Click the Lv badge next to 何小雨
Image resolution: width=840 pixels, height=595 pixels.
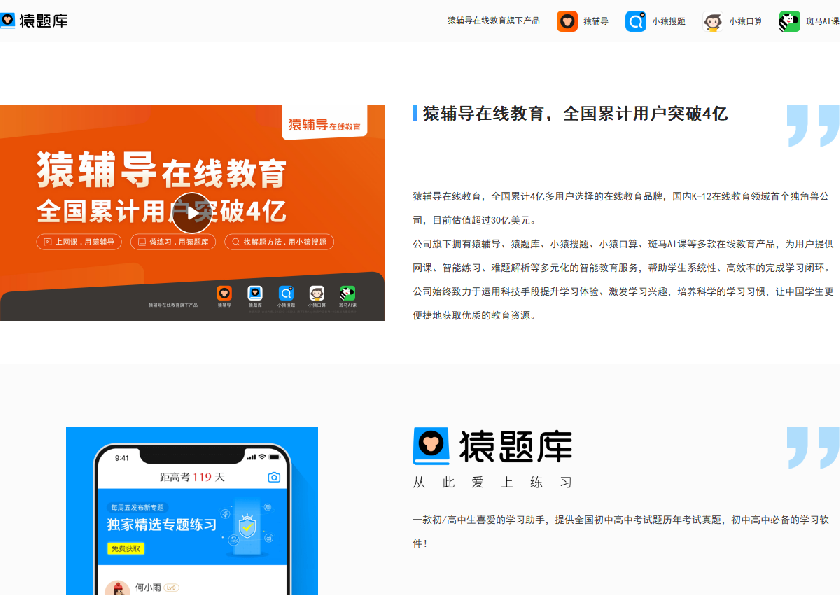click(x=171, y=588)
